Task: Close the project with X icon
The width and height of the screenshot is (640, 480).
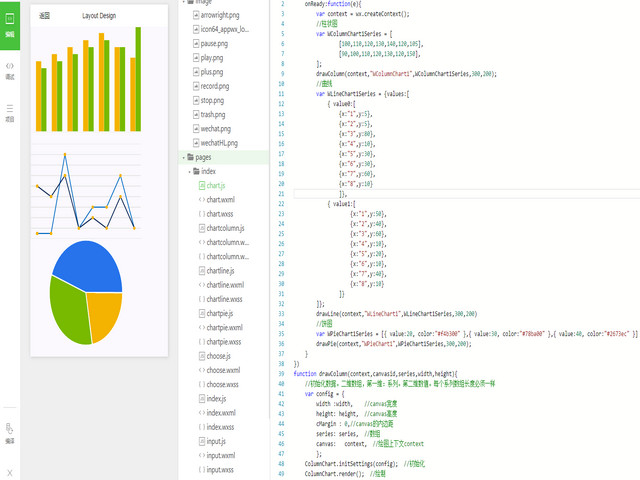Action: point(10,473)
